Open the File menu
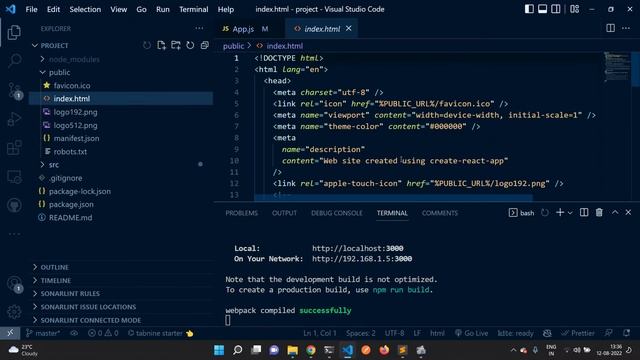 (31, 9)
